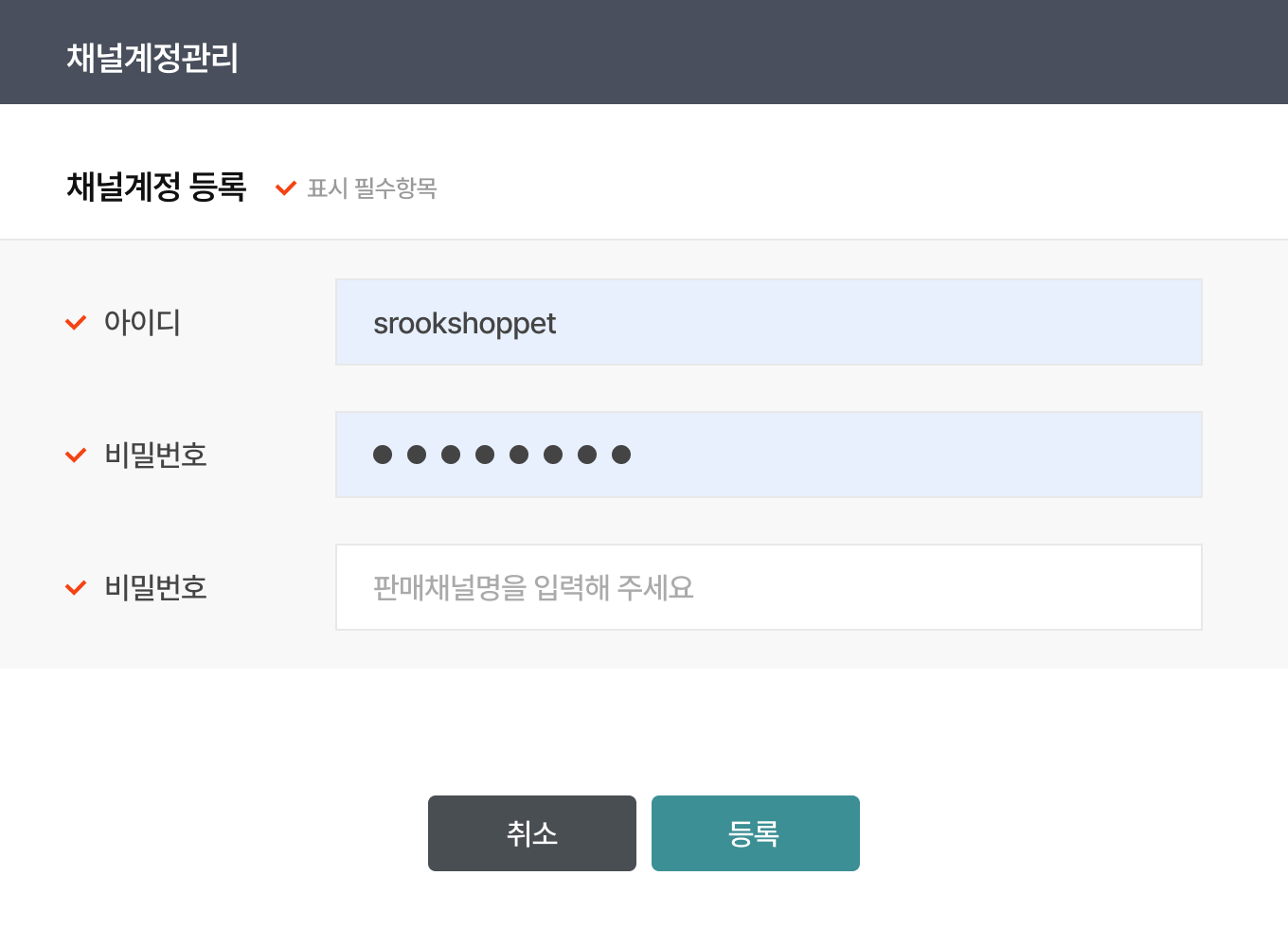
Task: Click the masked password input field
Action: tap(768, 455)
